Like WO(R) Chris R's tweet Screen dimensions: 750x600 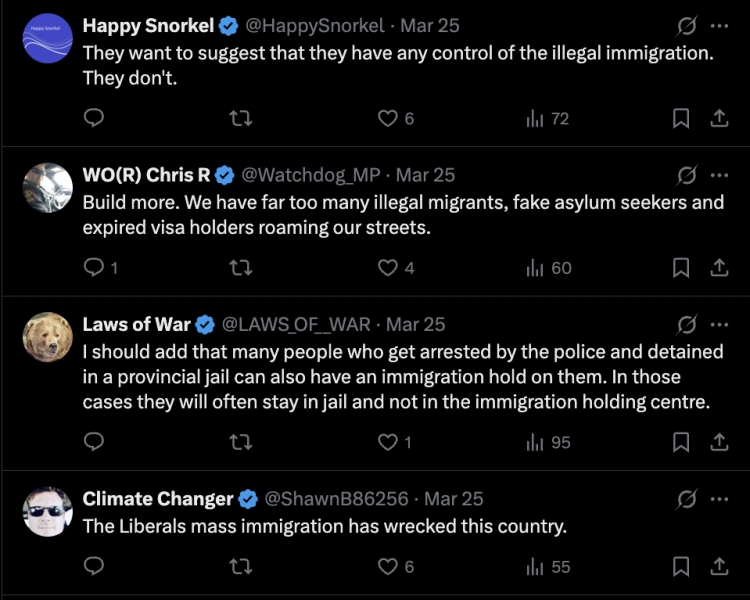tap(388, 267)
